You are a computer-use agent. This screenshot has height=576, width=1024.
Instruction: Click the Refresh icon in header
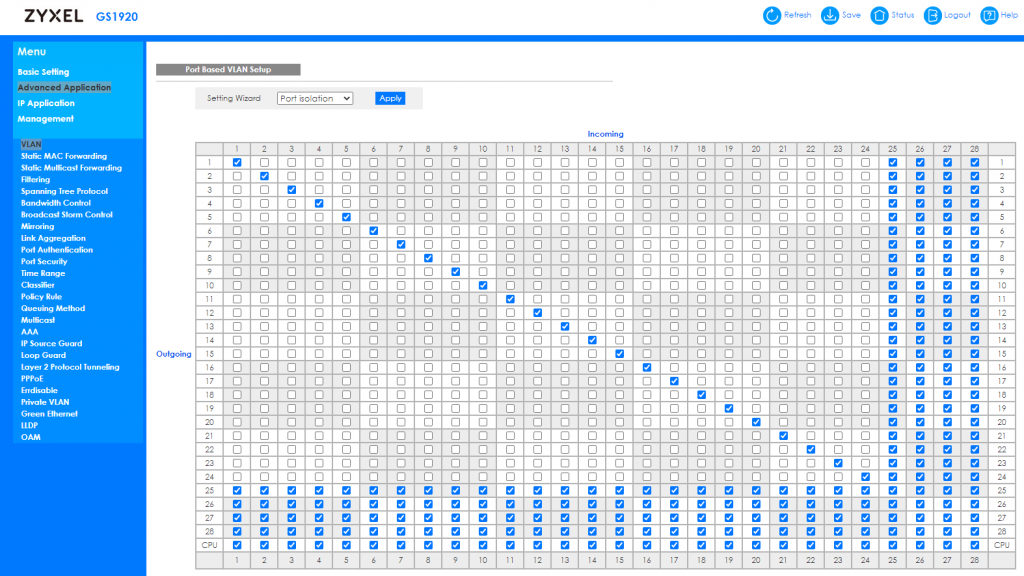tap(772, 15)
